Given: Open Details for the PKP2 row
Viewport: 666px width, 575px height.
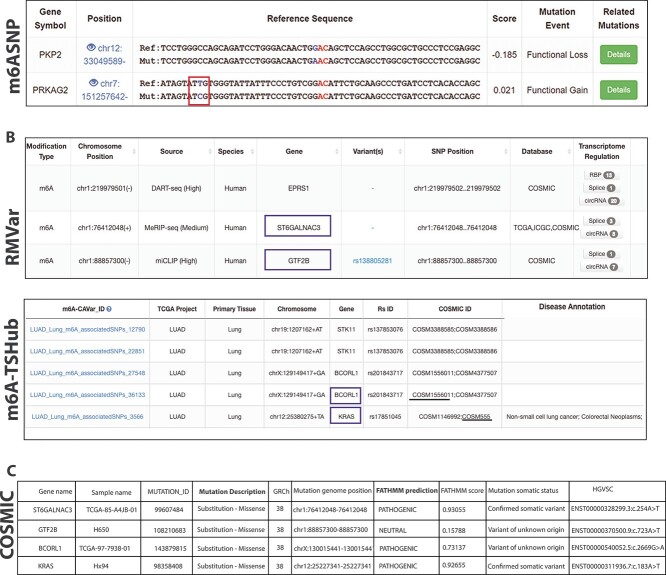Looking at the screenshot, I should pyautogui.click(x=618, y=54).
